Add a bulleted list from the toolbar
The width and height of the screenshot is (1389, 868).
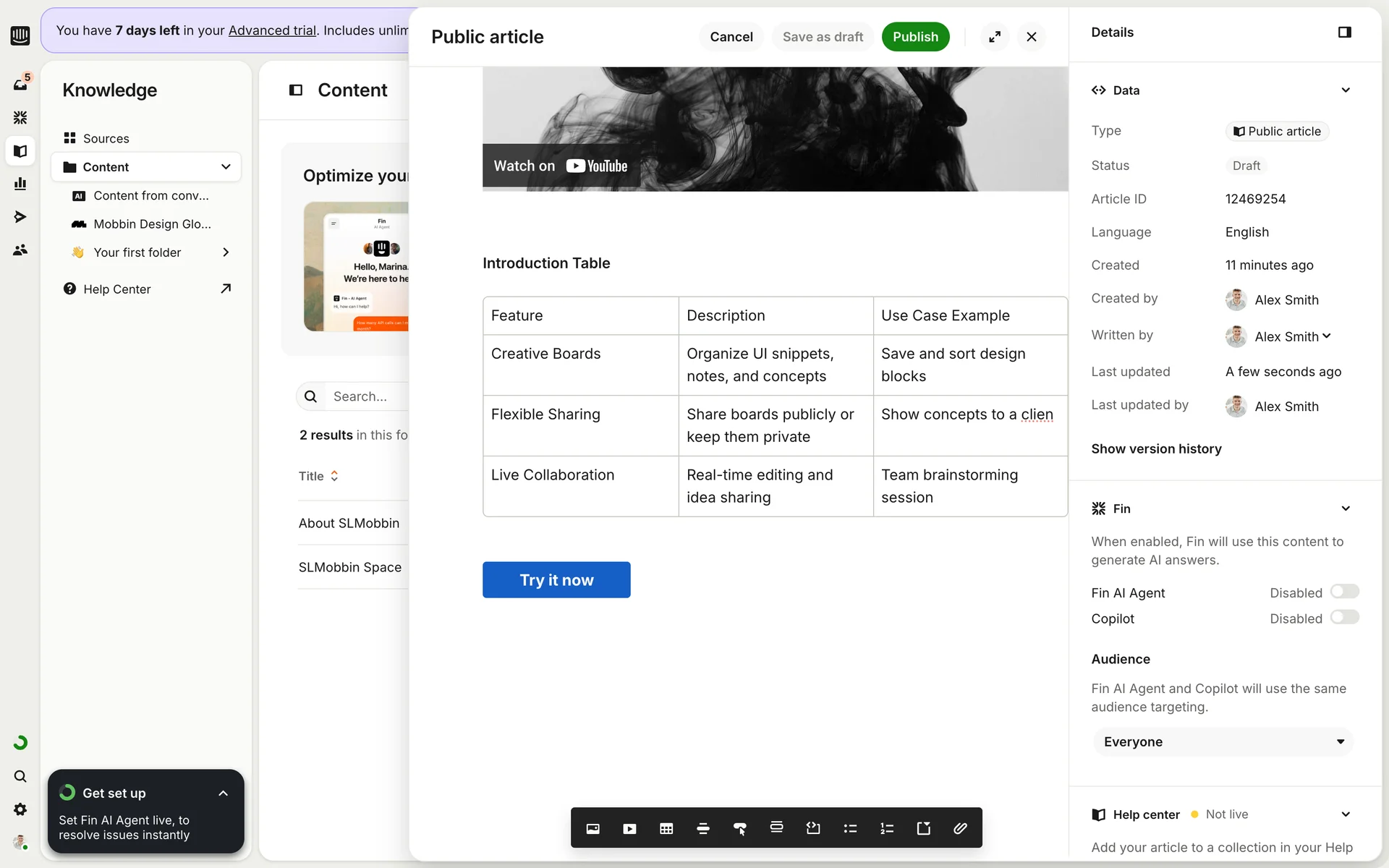850,828
